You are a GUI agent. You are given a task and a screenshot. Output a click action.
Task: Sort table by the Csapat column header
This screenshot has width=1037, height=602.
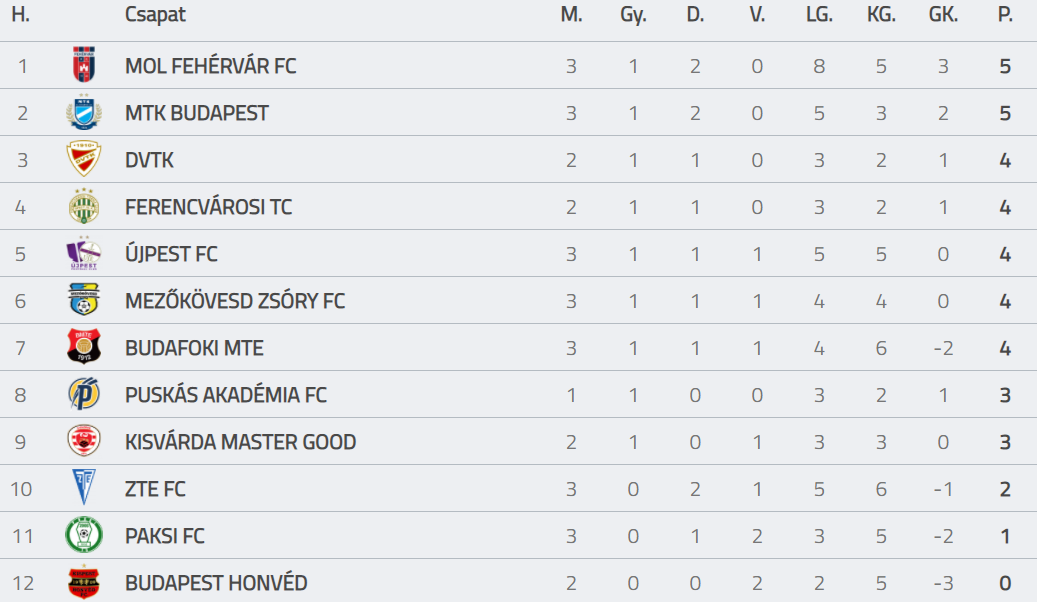pos(155,15)
